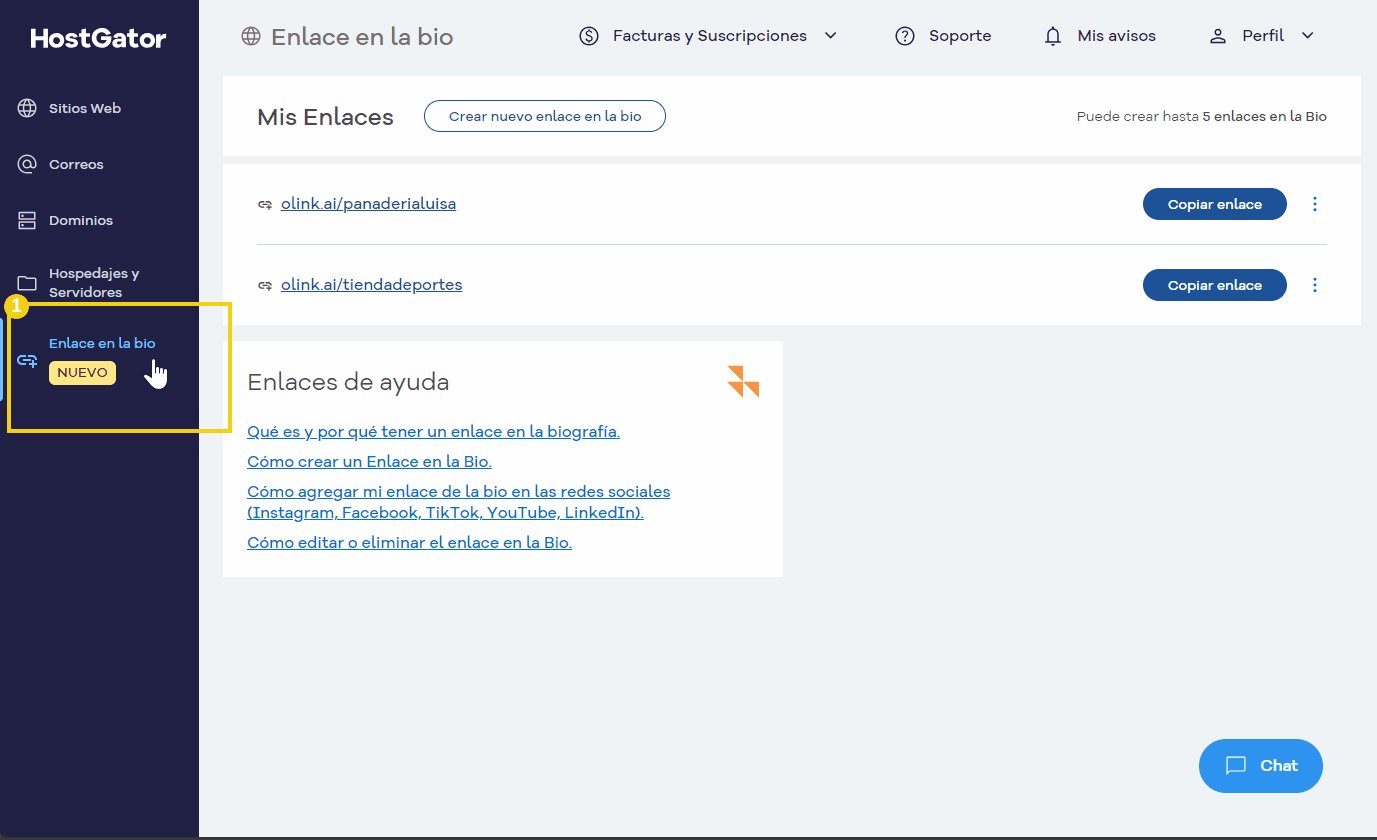Open three-dot menu for tiendadeportes link
Viewport: 1377px width, 840px height.
1315,285
